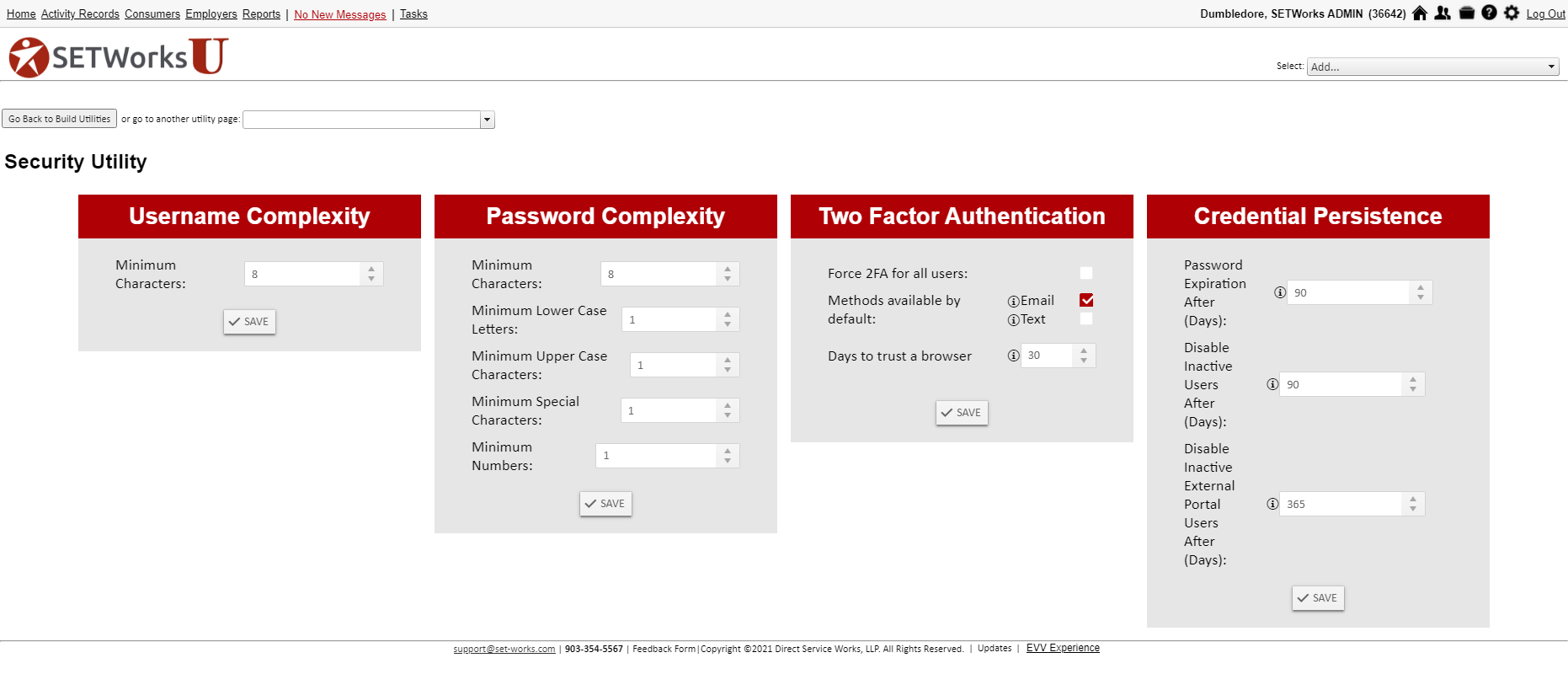
Task: Open Consumers menu
Action: click(x=152, y=14)
